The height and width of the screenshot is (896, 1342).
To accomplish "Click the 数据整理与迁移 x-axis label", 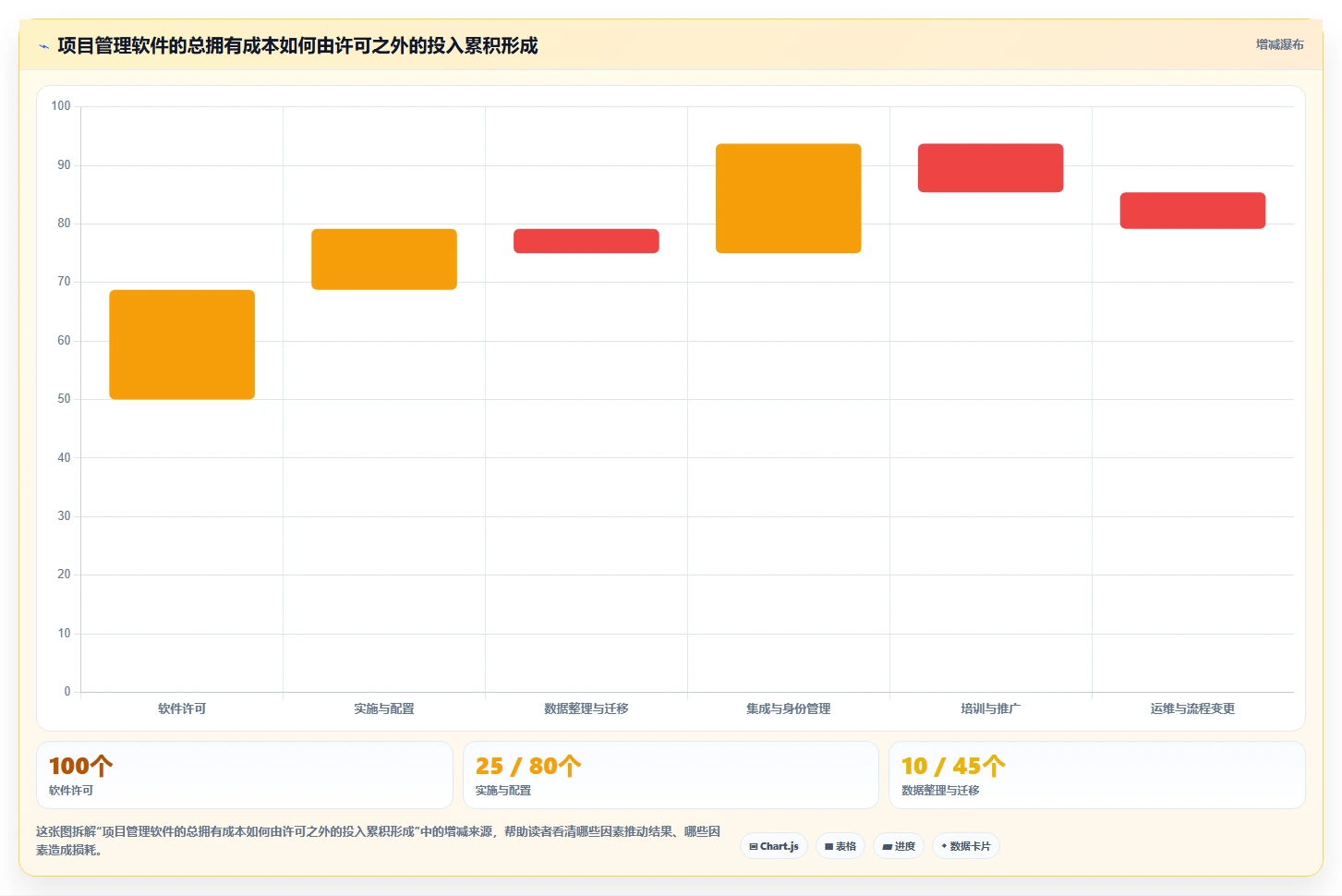I will point(586,708).
